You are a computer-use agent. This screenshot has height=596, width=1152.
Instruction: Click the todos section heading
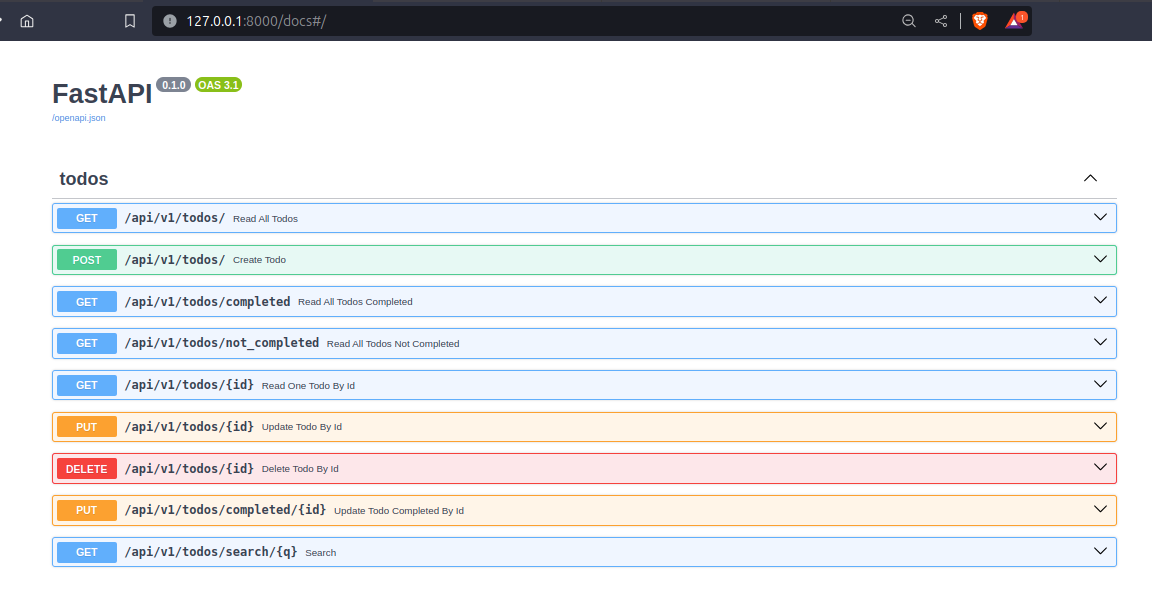(x=84, y=179)
